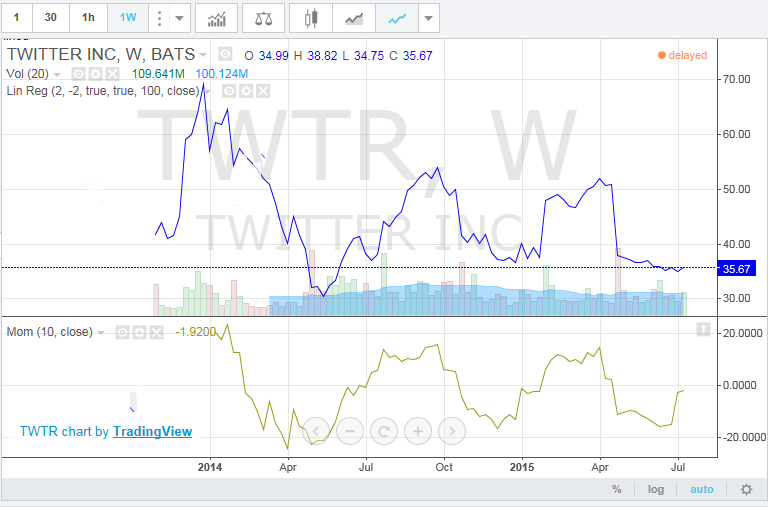Image resolution: width=768 pixels, height=507 pixels.
Task: Switch to the 1h interval
Action: click(88, 18)
